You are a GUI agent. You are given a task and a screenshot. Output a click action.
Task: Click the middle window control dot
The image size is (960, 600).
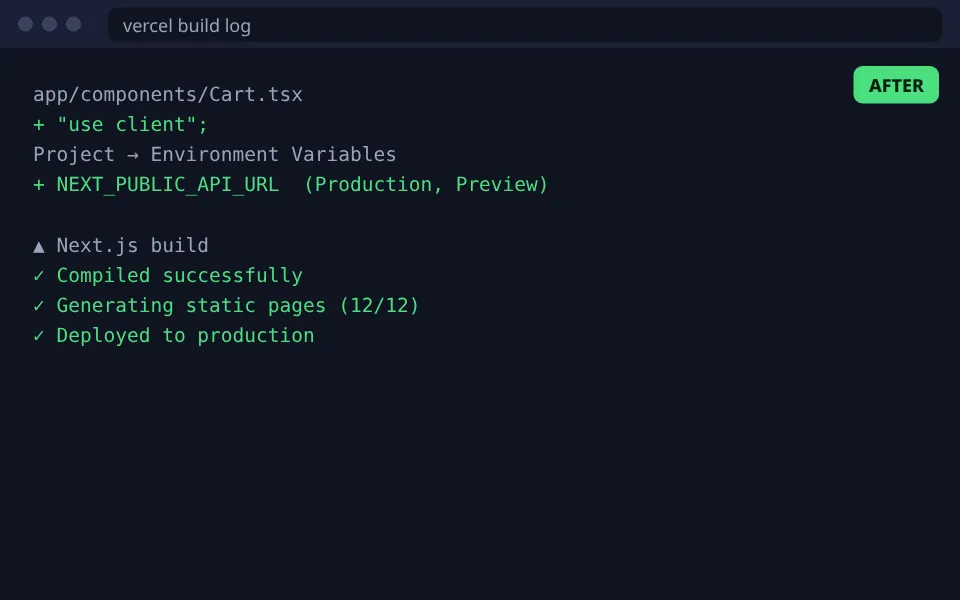tap(50, 24)
